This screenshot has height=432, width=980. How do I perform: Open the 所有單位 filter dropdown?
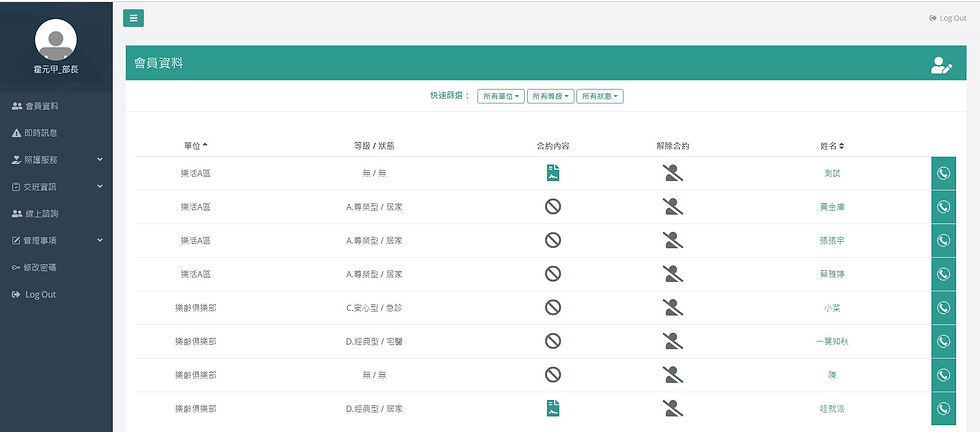501,96
